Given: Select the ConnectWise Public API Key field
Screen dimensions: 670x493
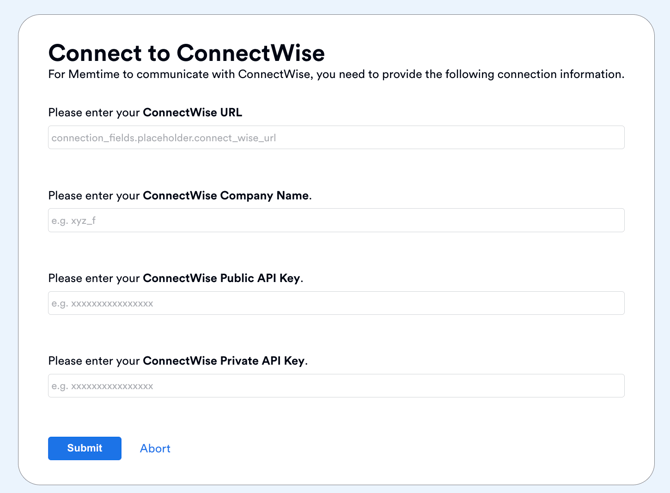Looking at the screenshot, I should click(x=336, y=303).
